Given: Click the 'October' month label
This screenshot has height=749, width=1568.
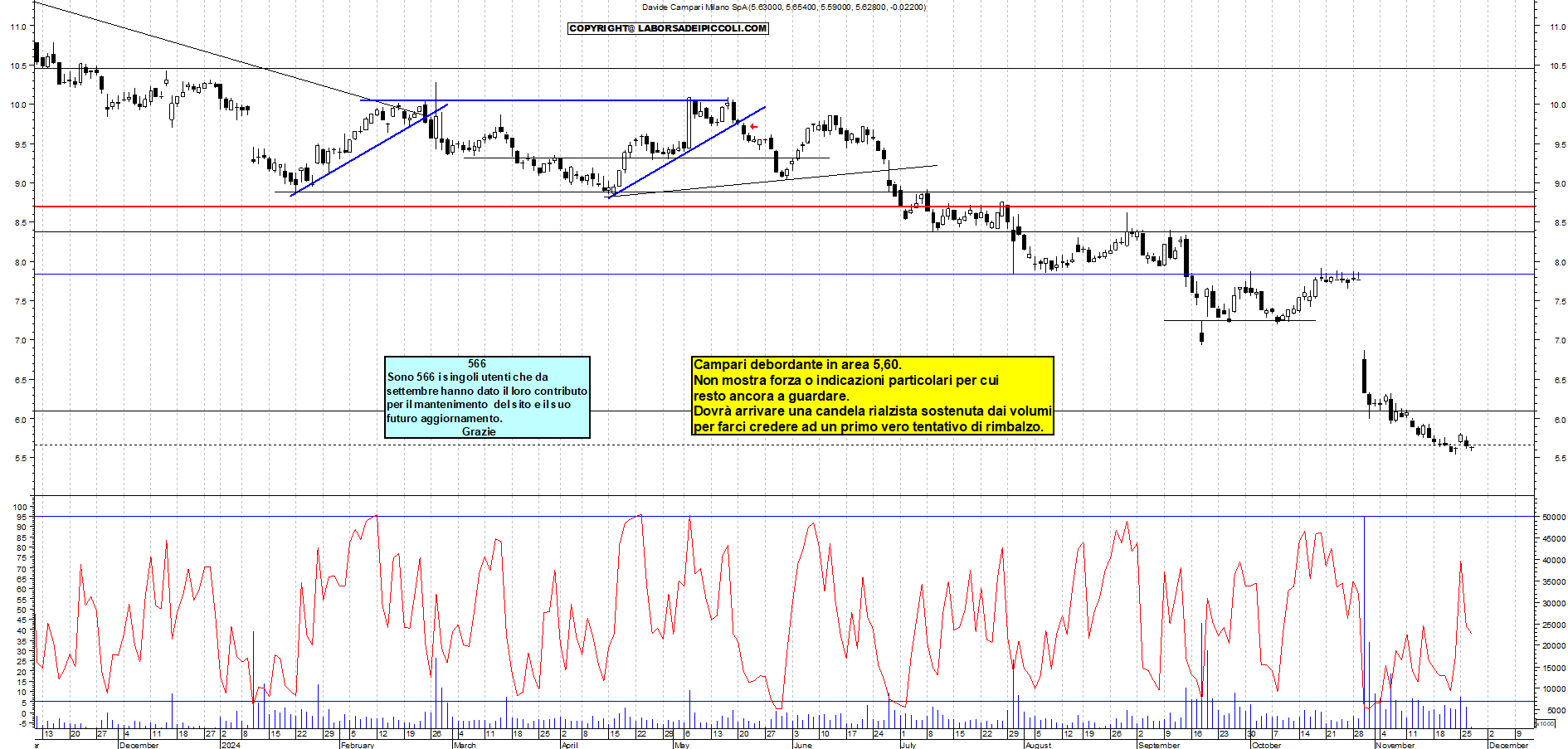Looking at the screenshot, I should pyautogui.click(x=1267, y=745).
